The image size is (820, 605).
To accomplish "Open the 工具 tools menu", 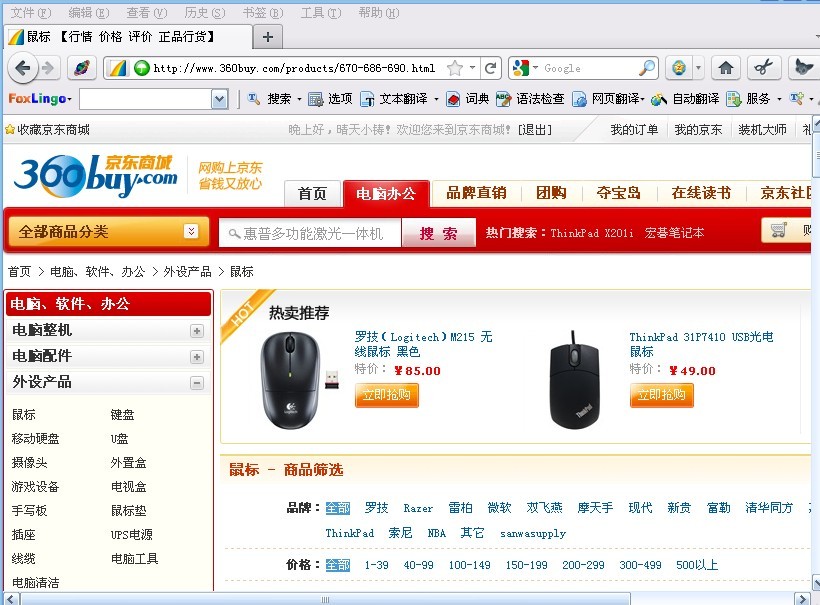I will pyautogui.click(x=321, y=13).
